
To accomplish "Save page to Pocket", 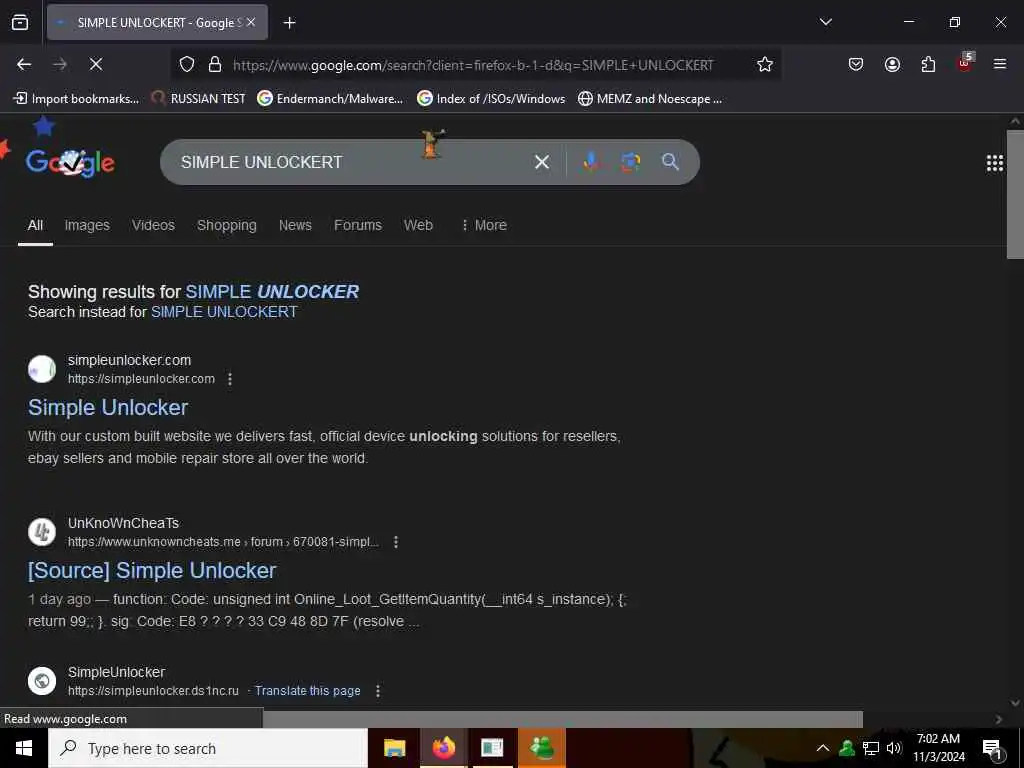I will (x=856, y=64).
